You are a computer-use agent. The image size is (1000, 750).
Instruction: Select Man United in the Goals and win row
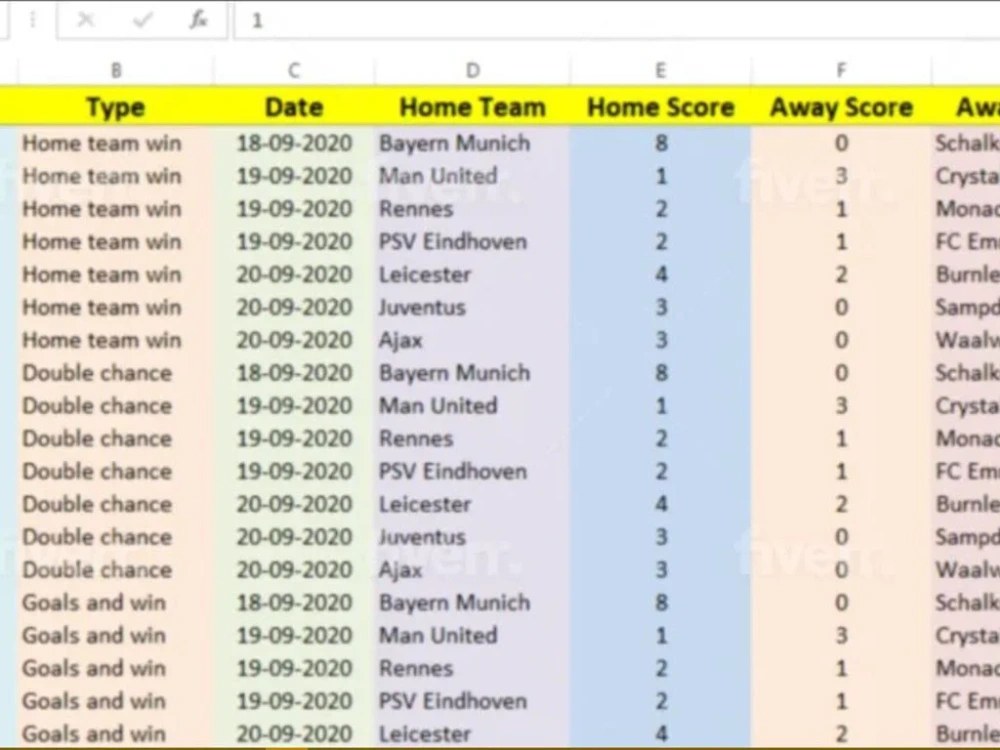point(472,636)
